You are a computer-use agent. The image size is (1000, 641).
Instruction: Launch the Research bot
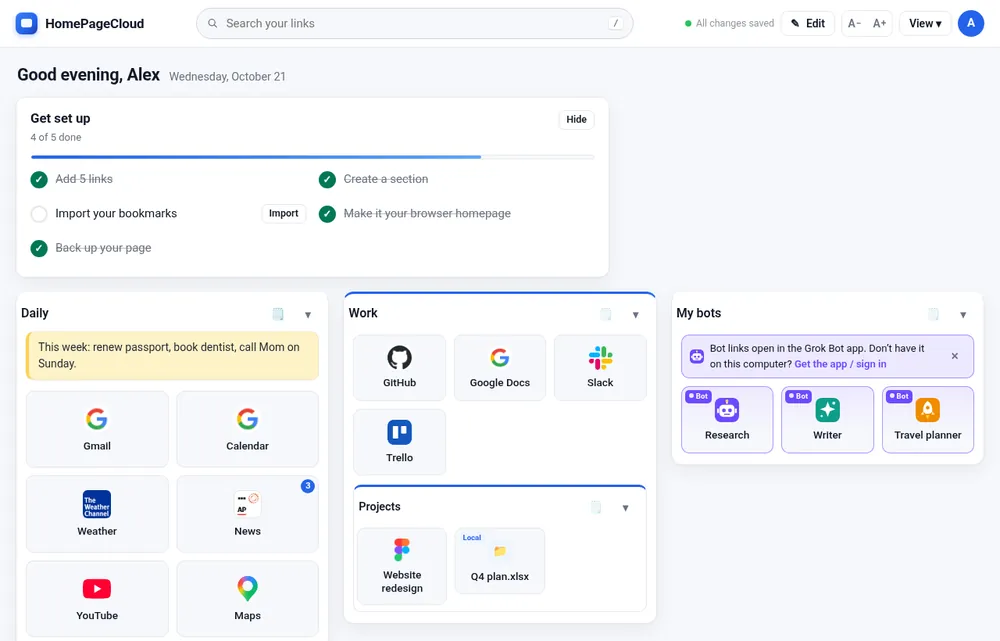coord(727,420)
